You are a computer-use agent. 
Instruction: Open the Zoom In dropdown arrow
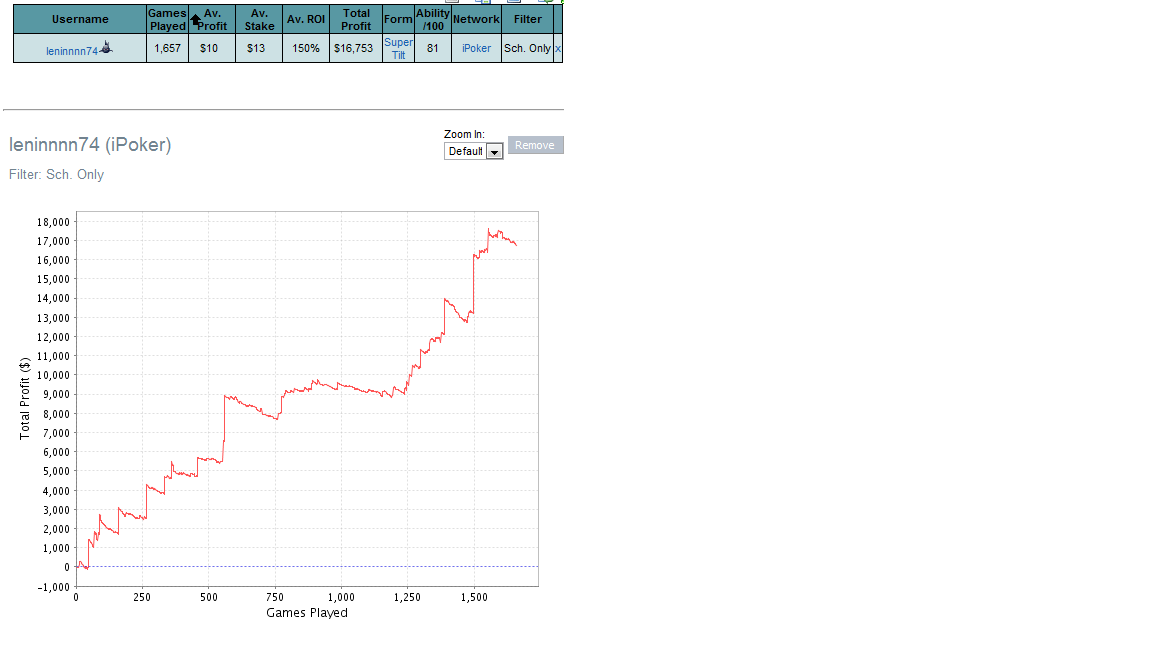[x=494, y=151]
